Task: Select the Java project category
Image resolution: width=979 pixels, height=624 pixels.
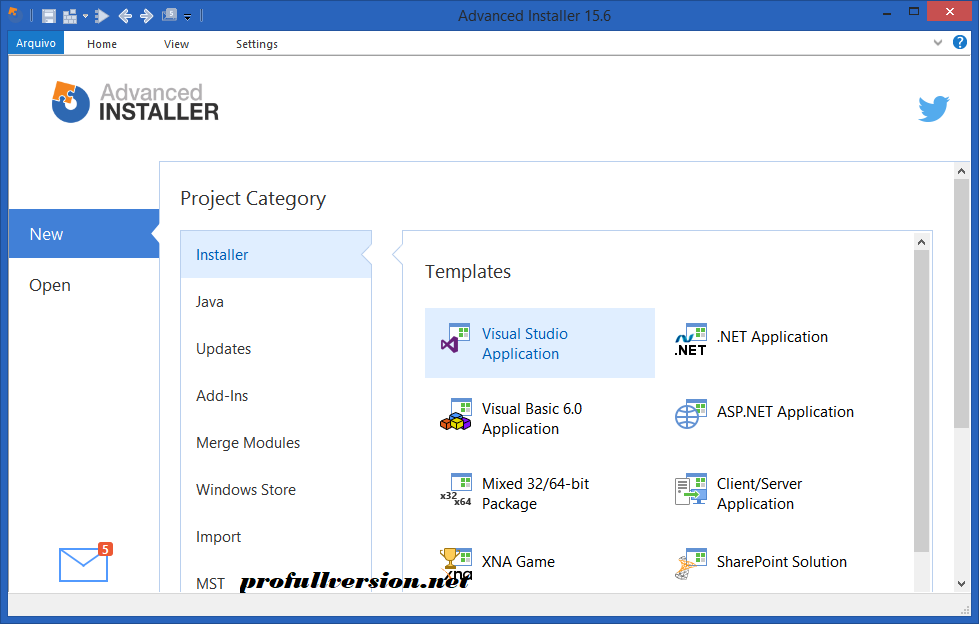Action: [208, 301]
